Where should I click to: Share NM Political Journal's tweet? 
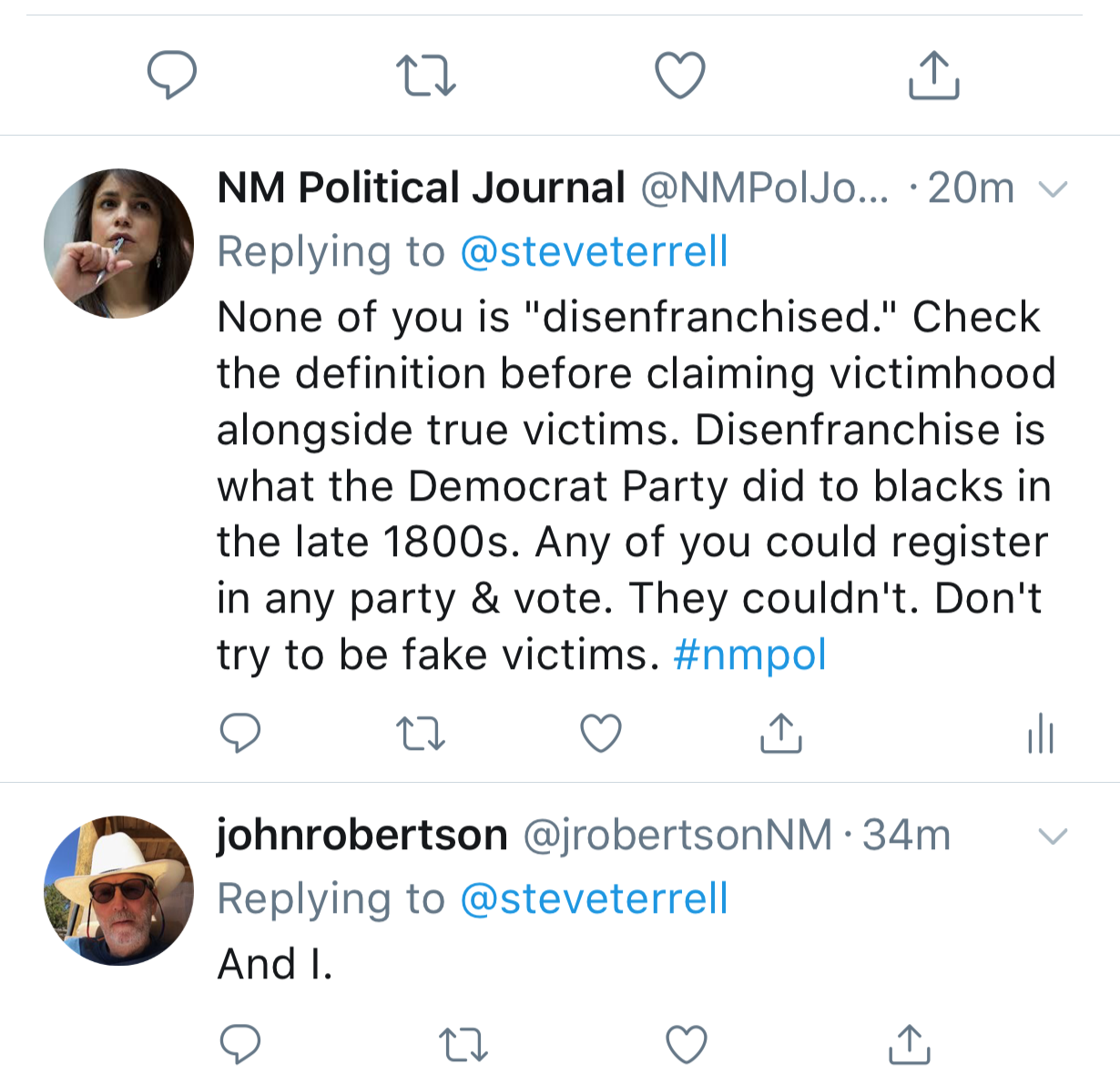pos(780,734)
